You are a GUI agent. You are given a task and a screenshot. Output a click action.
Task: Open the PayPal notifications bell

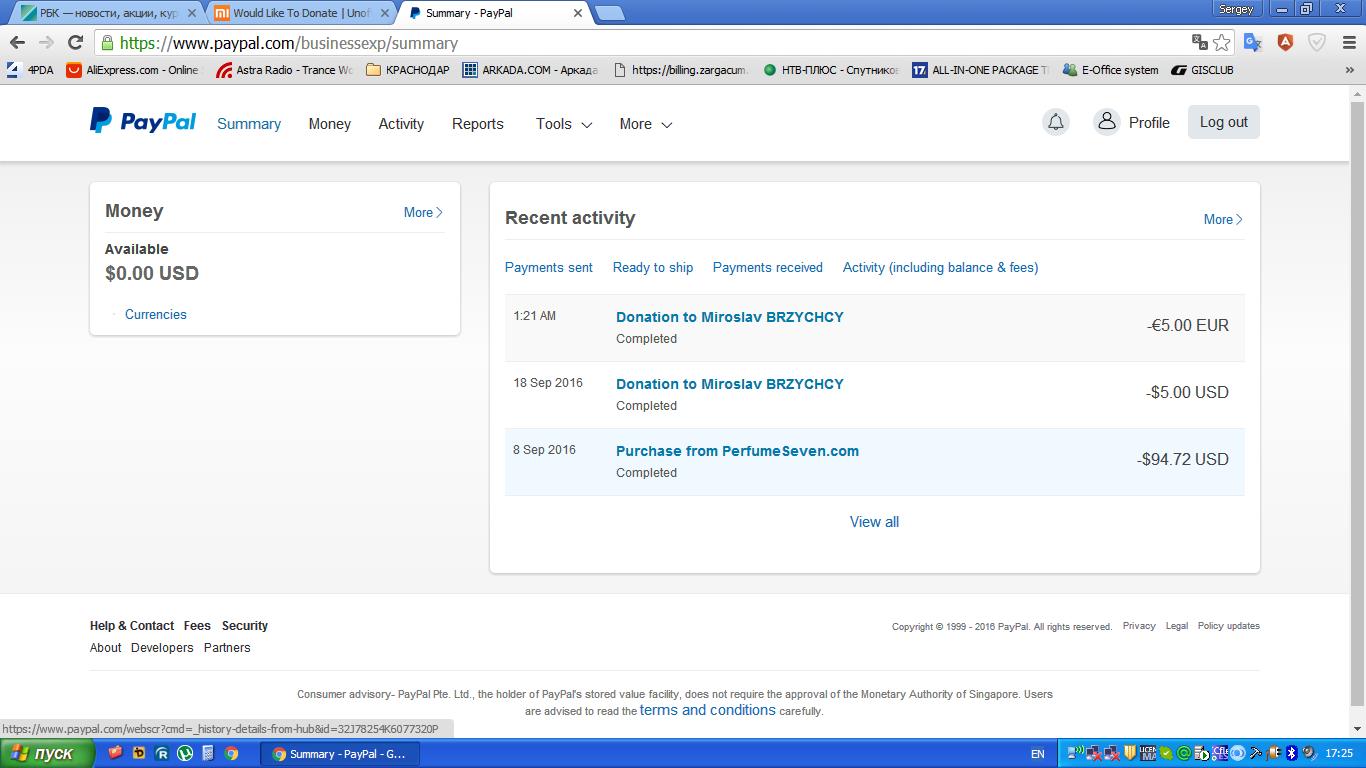(x=1055, y=122)
